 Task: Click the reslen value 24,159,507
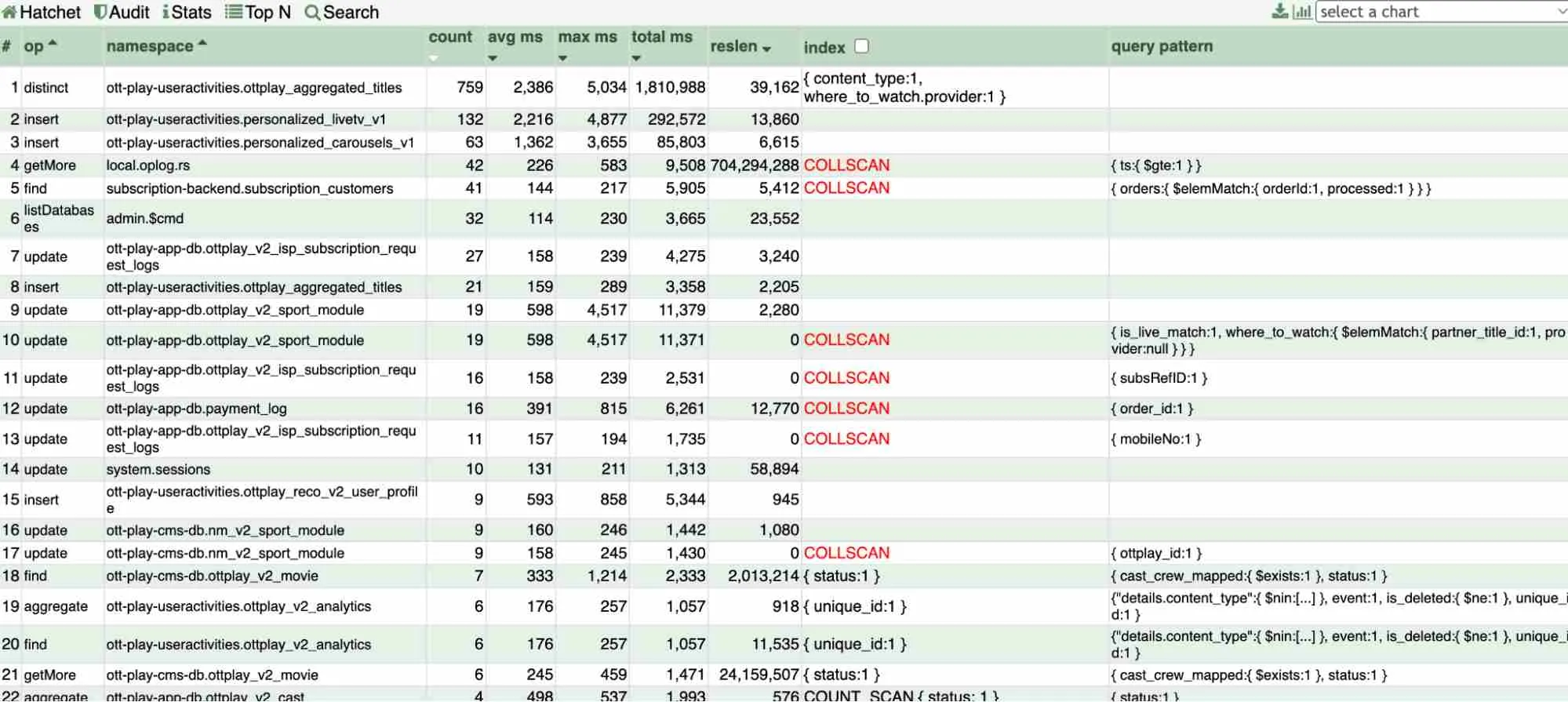point(759,675)
